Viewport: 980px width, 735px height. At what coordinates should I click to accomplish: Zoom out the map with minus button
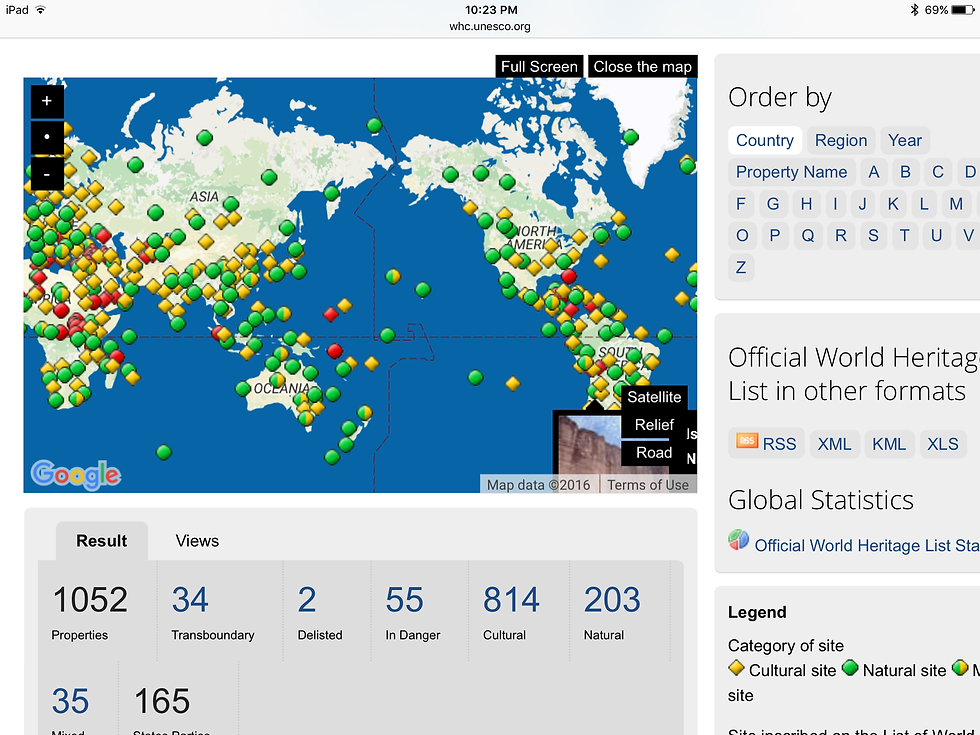[47, 174]
